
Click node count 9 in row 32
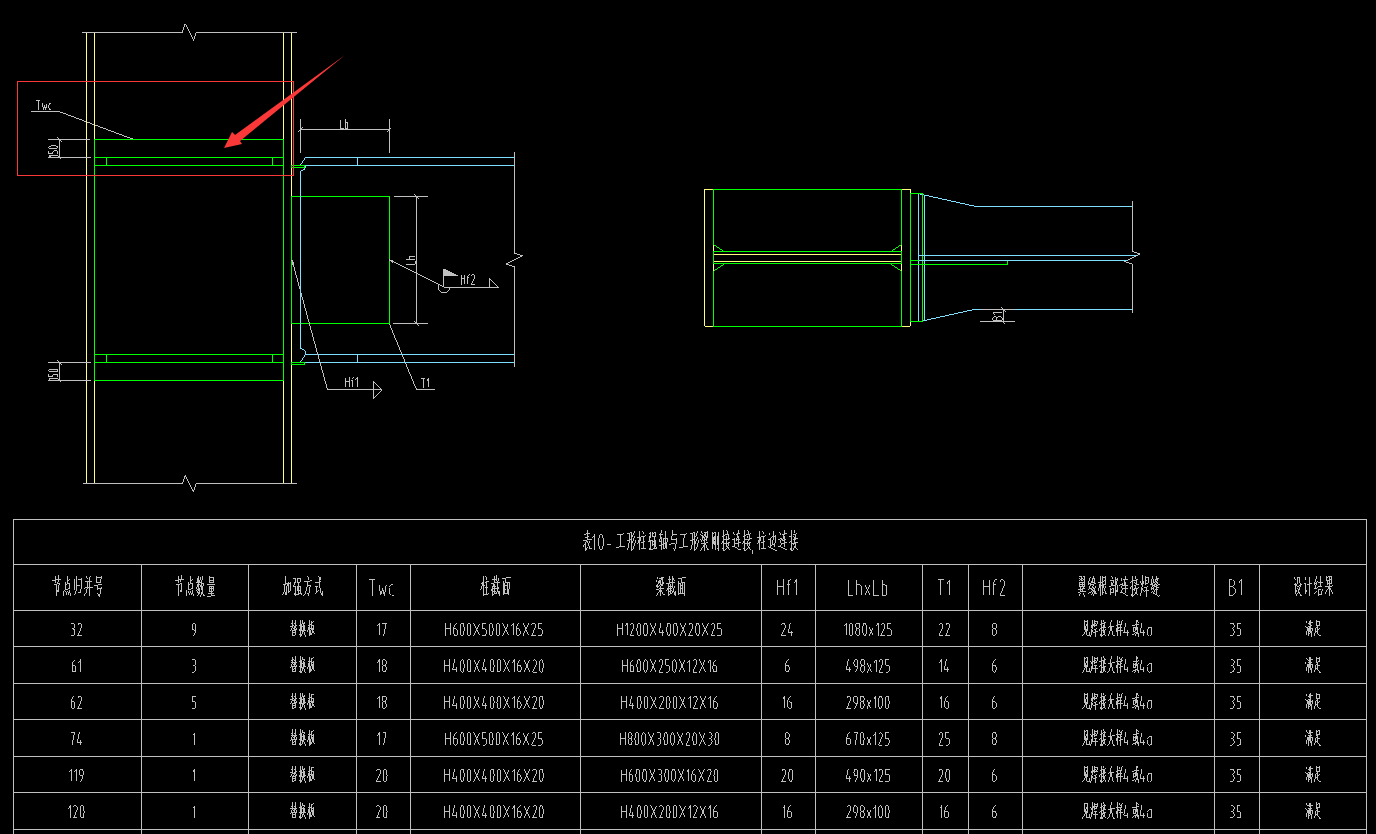click(x=194, y=630)
